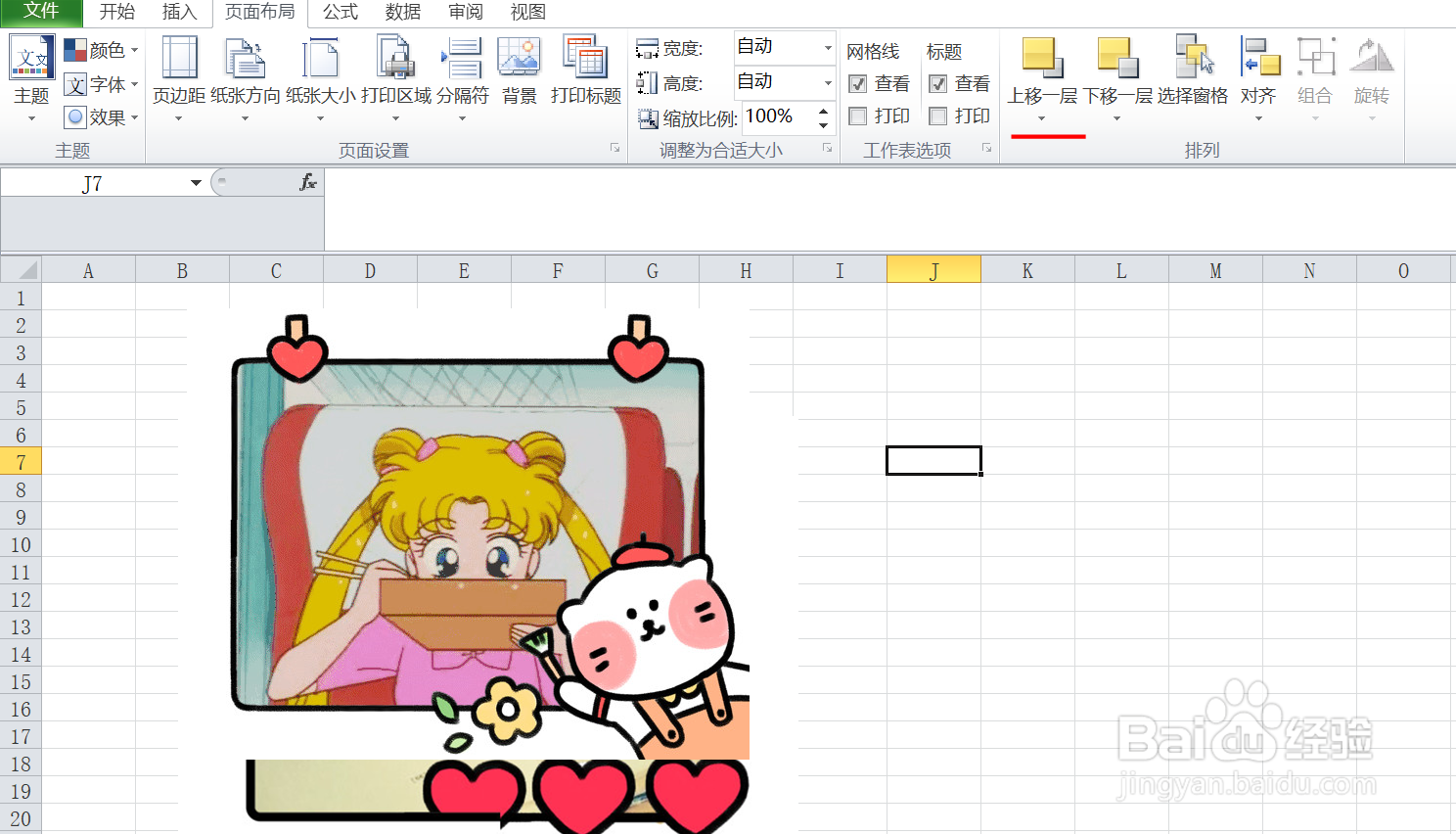Click the 打印区域 print area icon
1456x834 pixels.
coord(396,58)
